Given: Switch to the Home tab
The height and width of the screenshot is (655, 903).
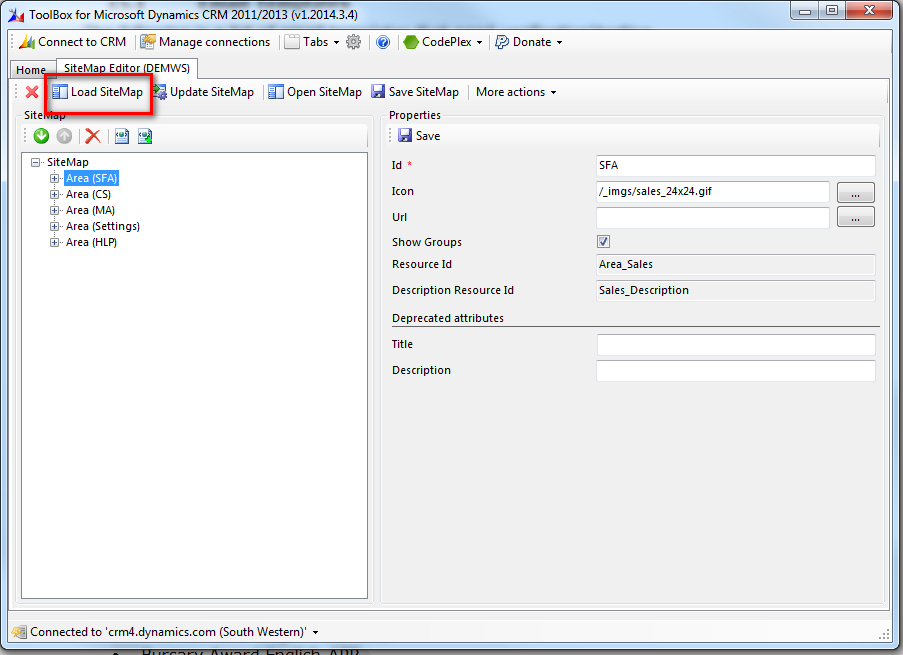Looking at the screenshot, I should point(31,70).
